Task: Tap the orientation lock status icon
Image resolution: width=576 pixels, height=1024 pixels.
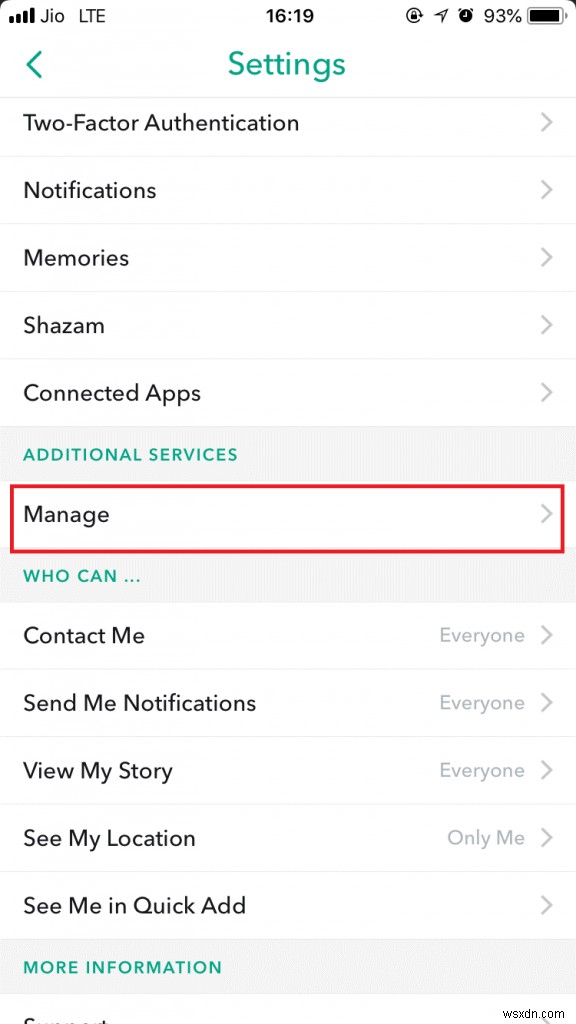Action: pos(413,16)
